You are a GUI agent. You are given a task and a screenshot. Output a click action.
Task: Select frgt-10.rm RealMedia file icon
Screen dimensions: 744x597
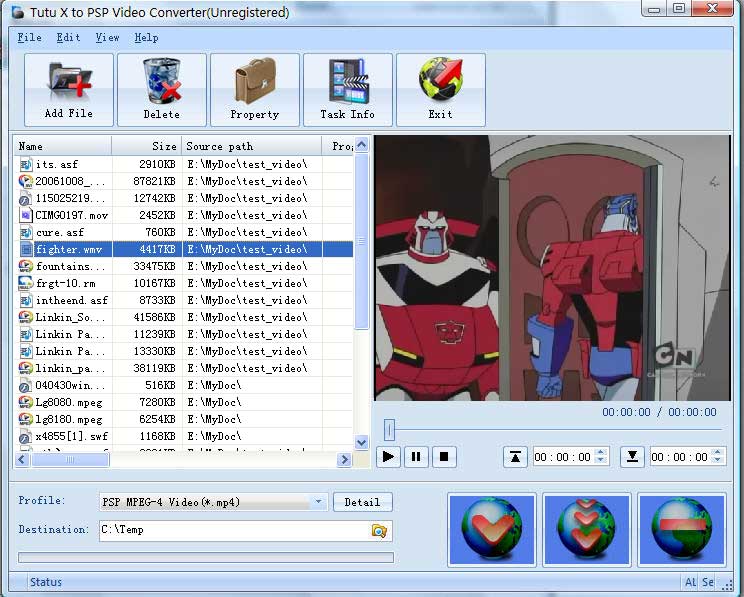click(x=26, y=283)
